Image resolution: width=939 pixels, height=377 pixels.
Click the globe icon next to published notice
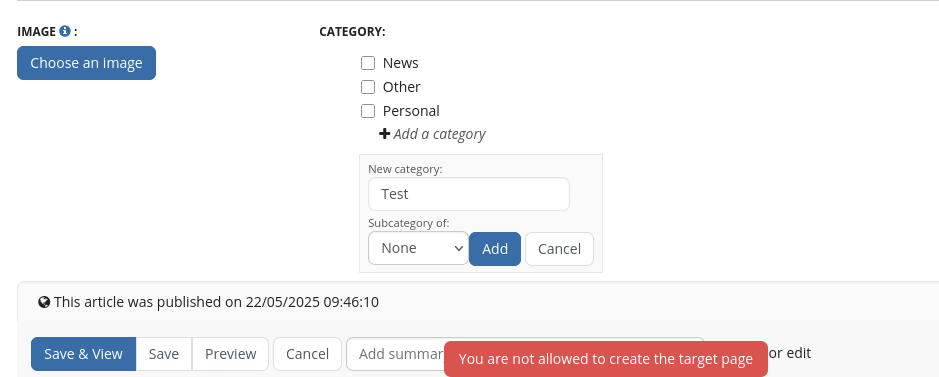point(44,302)
